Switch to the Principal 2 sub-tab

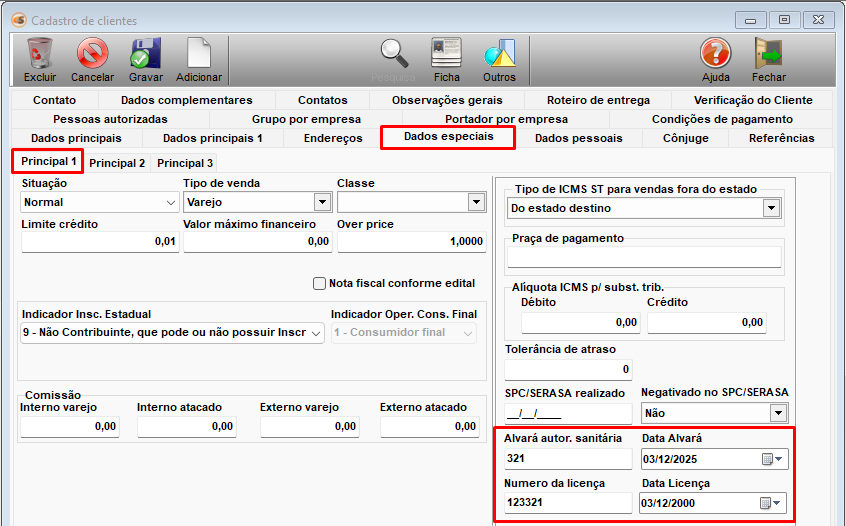click(x=117, y=163)
